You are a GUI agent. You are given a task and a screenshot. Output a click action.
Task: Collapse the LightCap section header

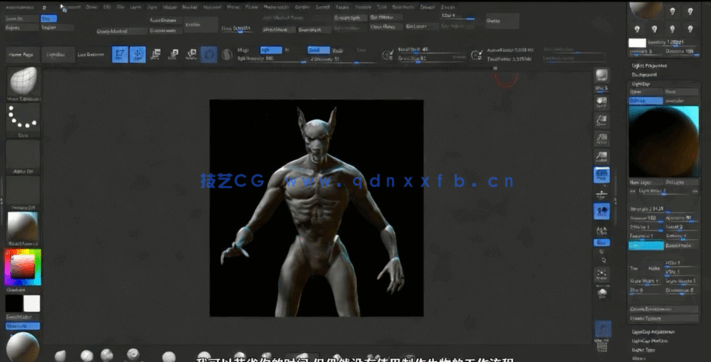tap(641, 84)
